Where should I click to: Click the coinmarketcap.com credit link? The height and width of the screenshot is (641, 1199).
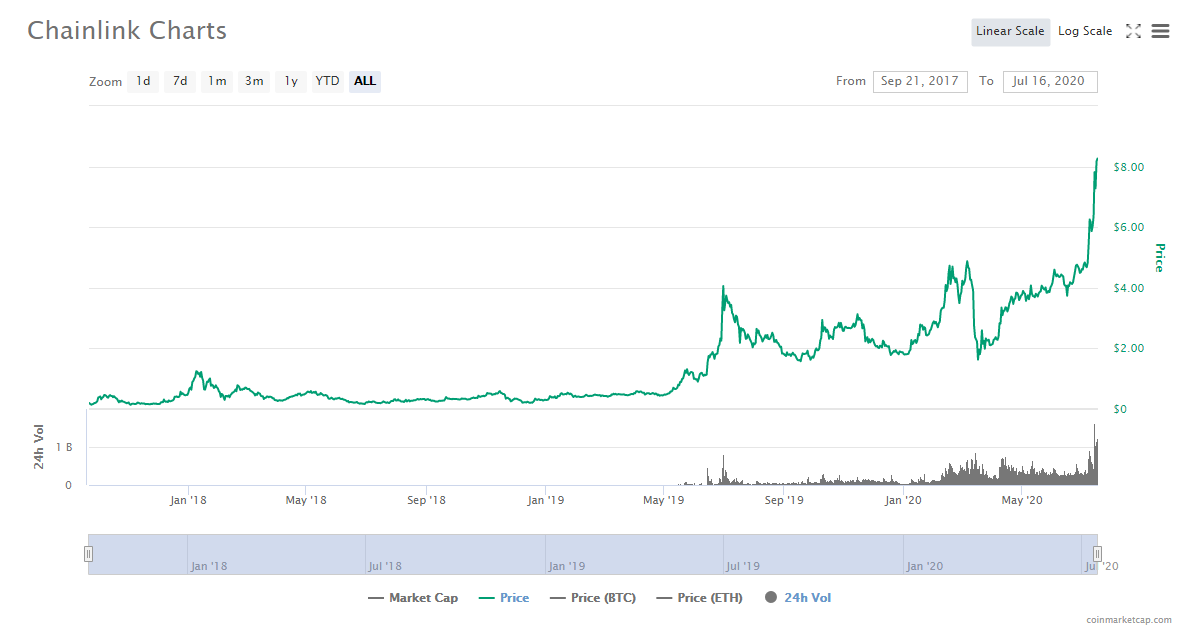1129,620
